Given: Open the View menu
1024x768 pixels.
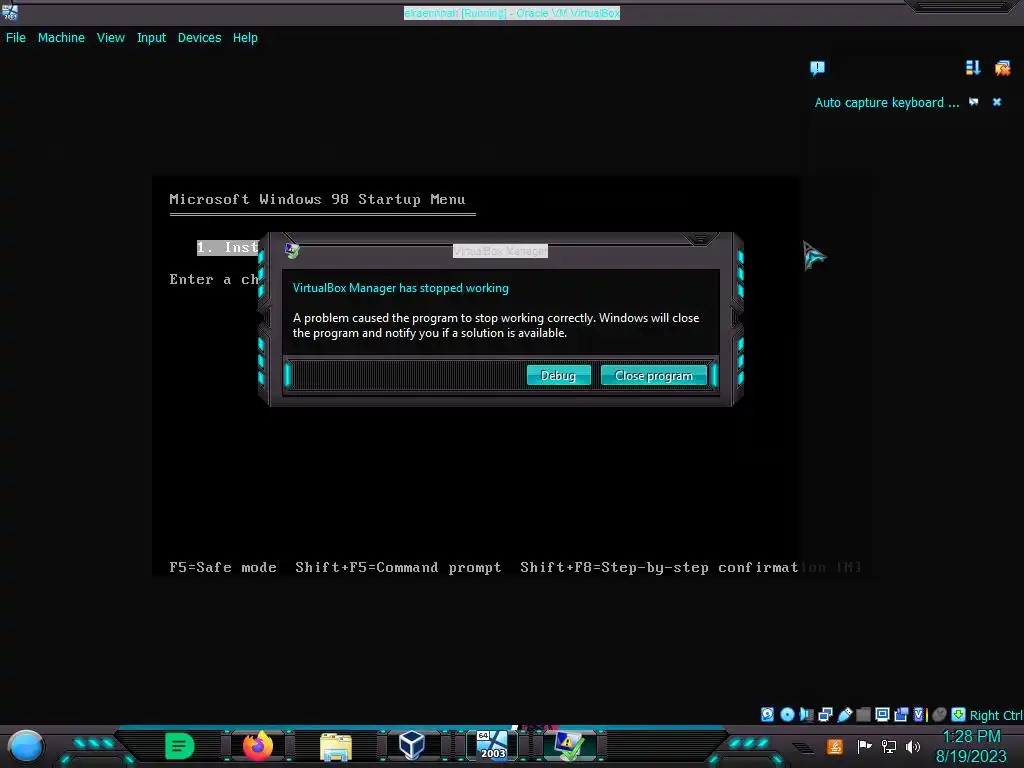Looking at the screenshot, I should 110,38.
